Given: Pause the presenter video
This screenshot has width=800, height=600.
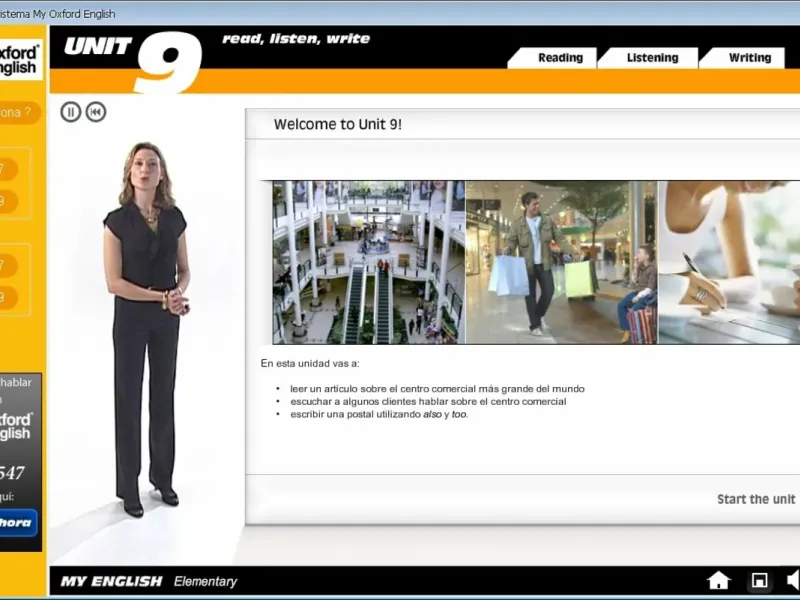Looking at the screenshot, I should [x=70, y=112].
